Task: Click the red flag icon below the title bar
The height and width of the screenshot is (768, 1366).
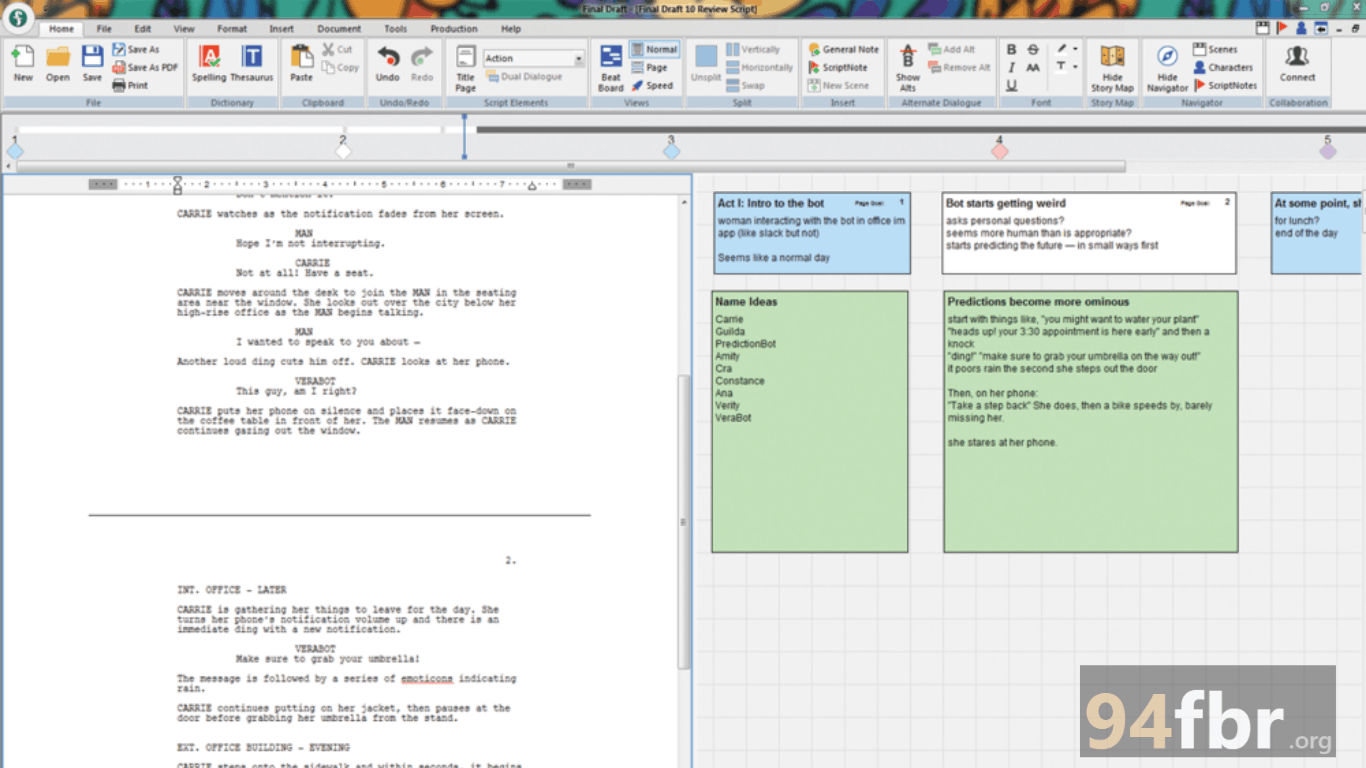Action: pos(1282,28)
